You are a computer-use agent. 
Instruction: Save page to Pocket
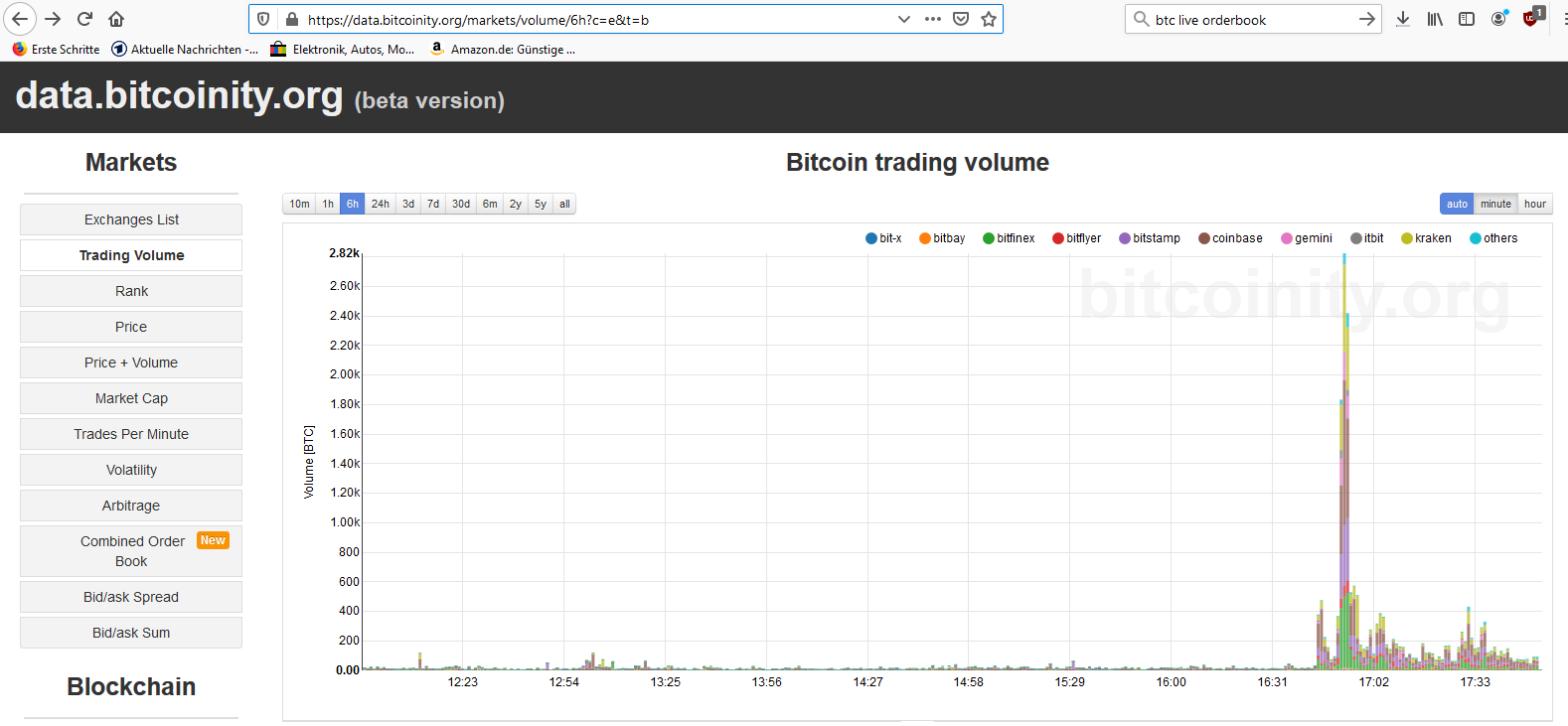(961, 19)
